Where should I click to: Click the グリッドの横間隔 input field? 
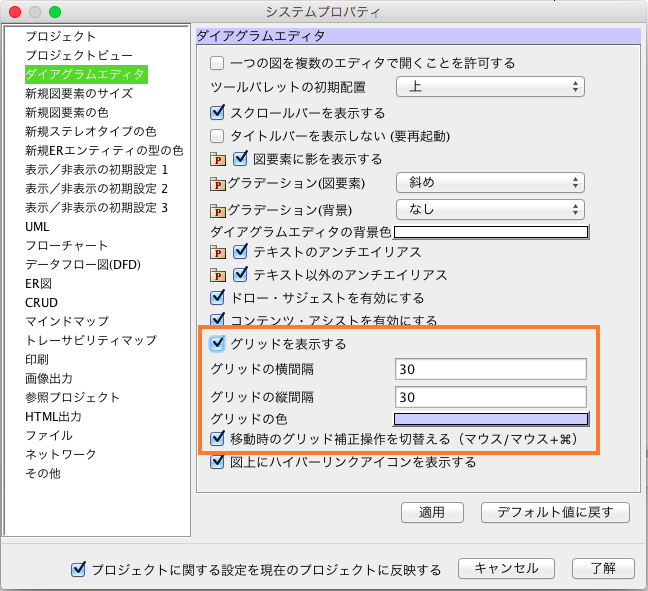coord(490,370)
